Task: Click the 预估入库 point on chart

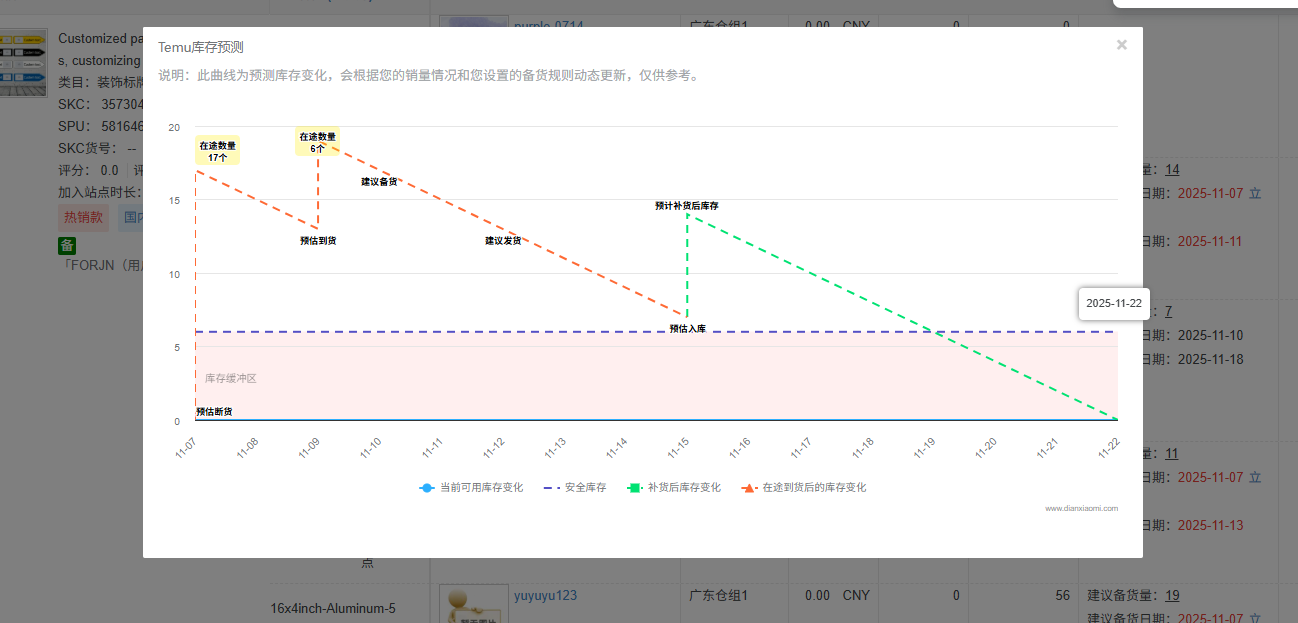Action: [x=687, y=328]
